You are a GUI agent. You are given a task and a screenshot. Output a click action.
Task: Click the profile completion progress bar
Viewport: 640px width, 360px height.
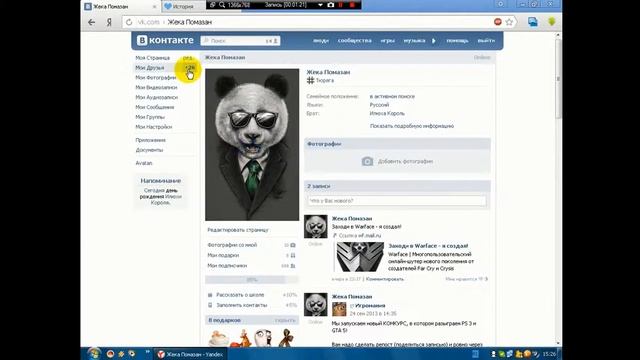coord(252,280)
